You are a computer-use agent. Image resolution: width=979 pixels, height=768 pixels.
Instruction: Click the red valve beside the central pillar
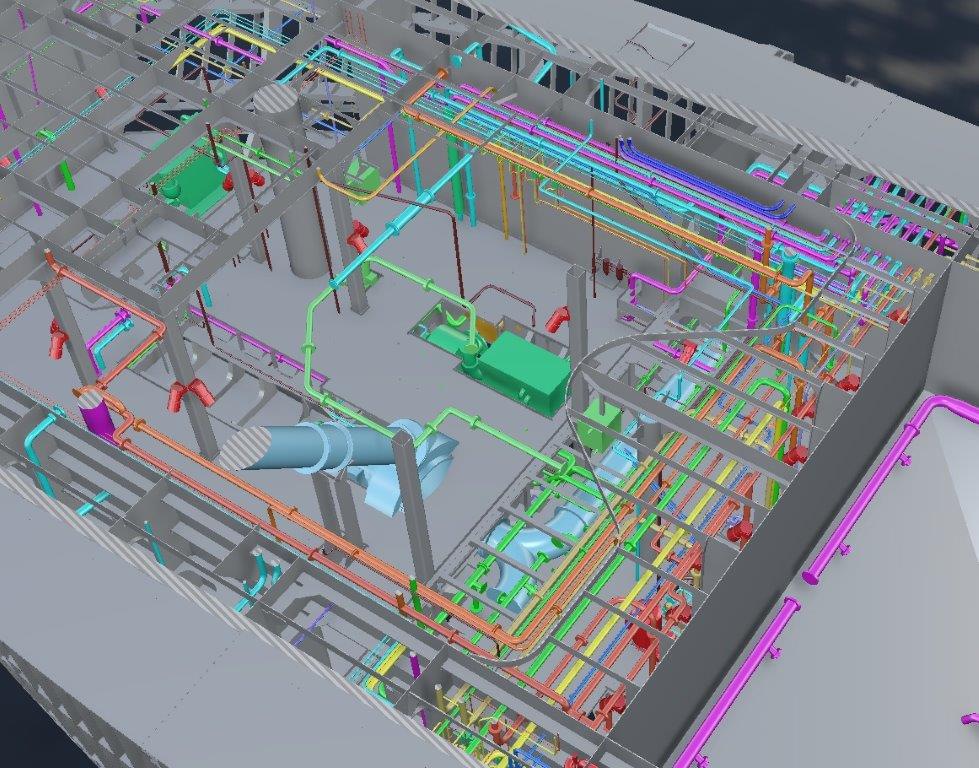coord(558,320)
